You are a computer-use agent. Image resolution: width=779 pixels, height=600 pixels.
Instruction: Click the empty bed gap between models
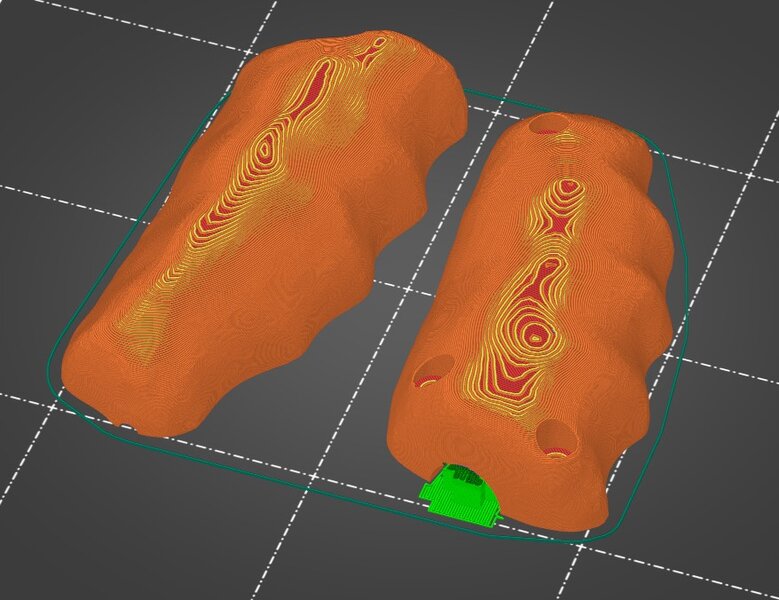click(400, 320)
